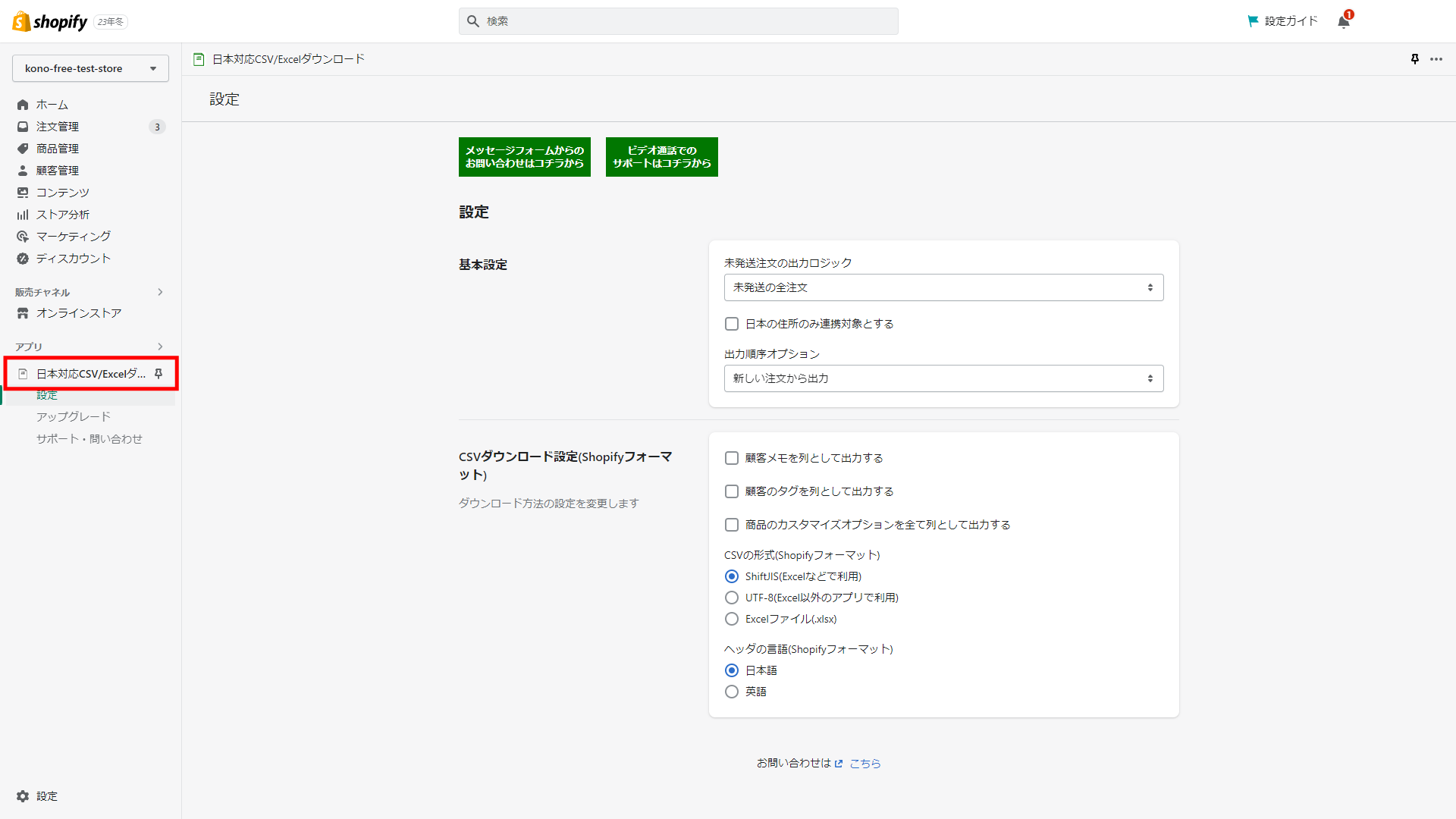Open 未発送注文の出力ロジック dropdown
The height and width of the screenshot is (819, 1456).
pyautogui.click(x=943, y=287)
